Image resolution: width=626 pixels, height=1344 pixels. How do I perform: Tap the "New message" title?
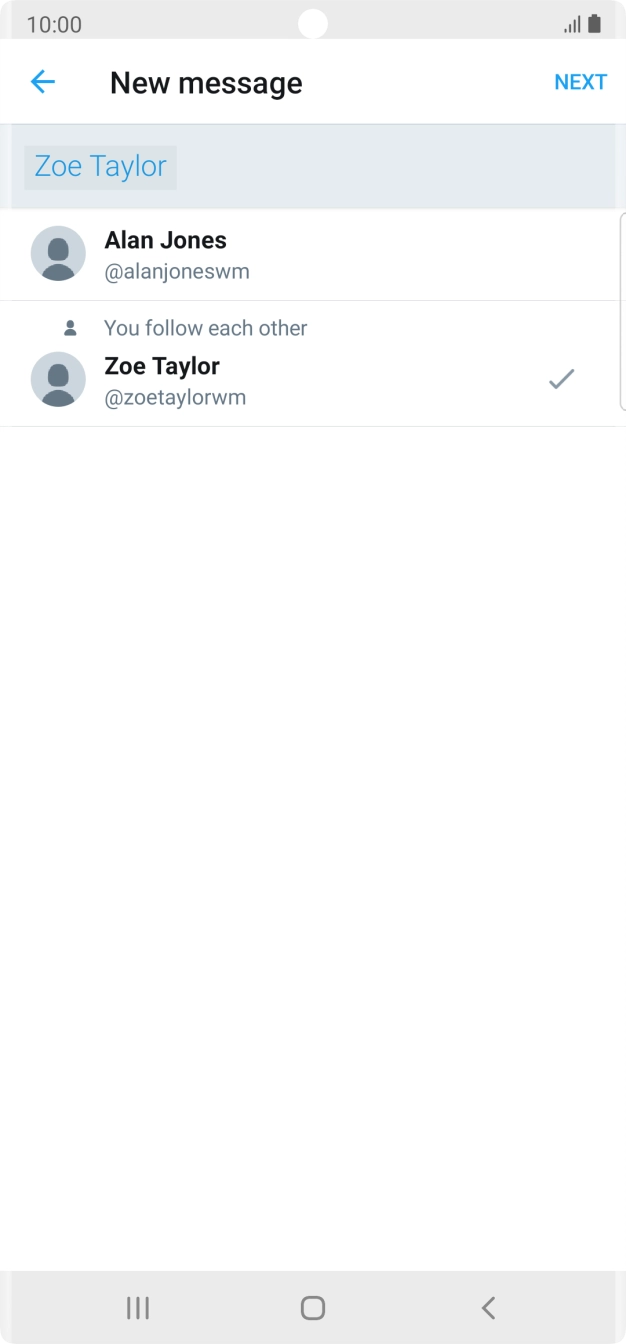point(206,83)
